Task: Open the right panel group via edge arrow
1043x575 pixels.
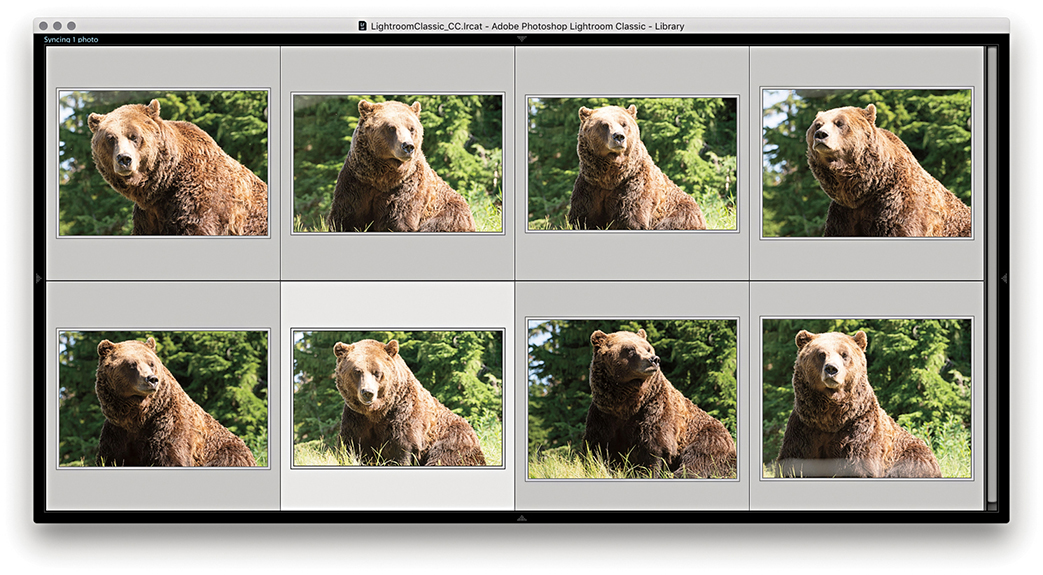Action: pyautogui.click(x=1003, y=278)
